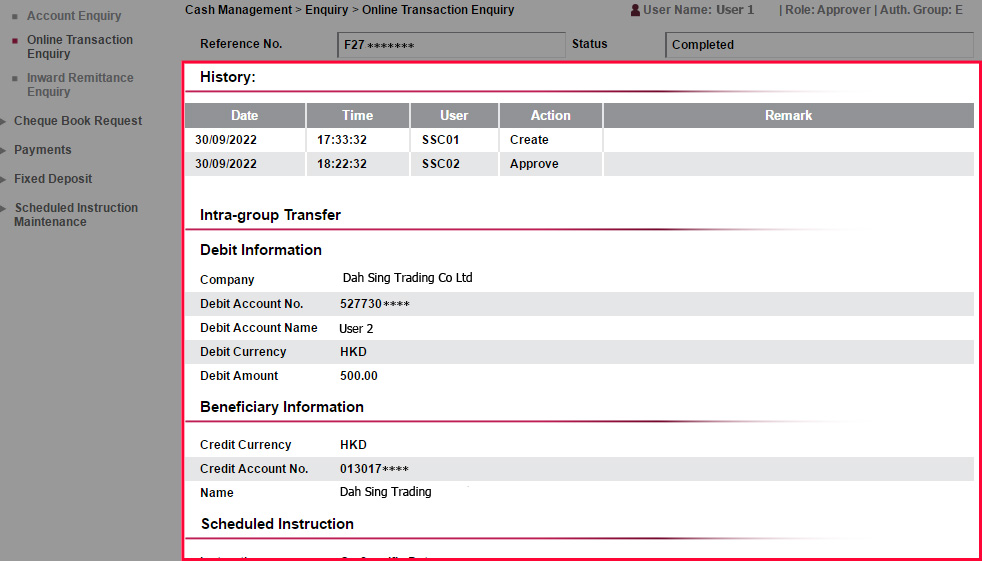Expand the Fixed Deposit menu
Image resolution: width=982 pixels, height=561 pixels.
pyautogui.click(x=53, y=178)
